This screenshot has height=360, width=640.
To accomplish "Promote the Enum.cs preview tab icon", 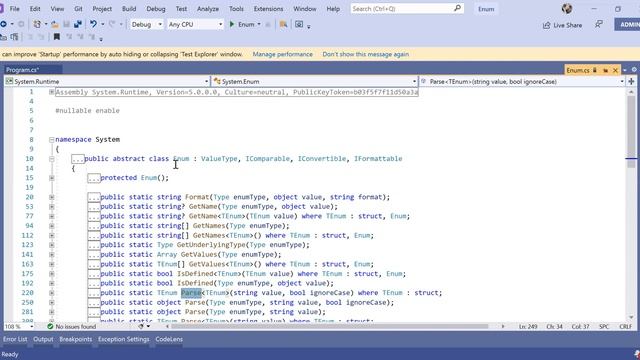I will tap(605, 71).
